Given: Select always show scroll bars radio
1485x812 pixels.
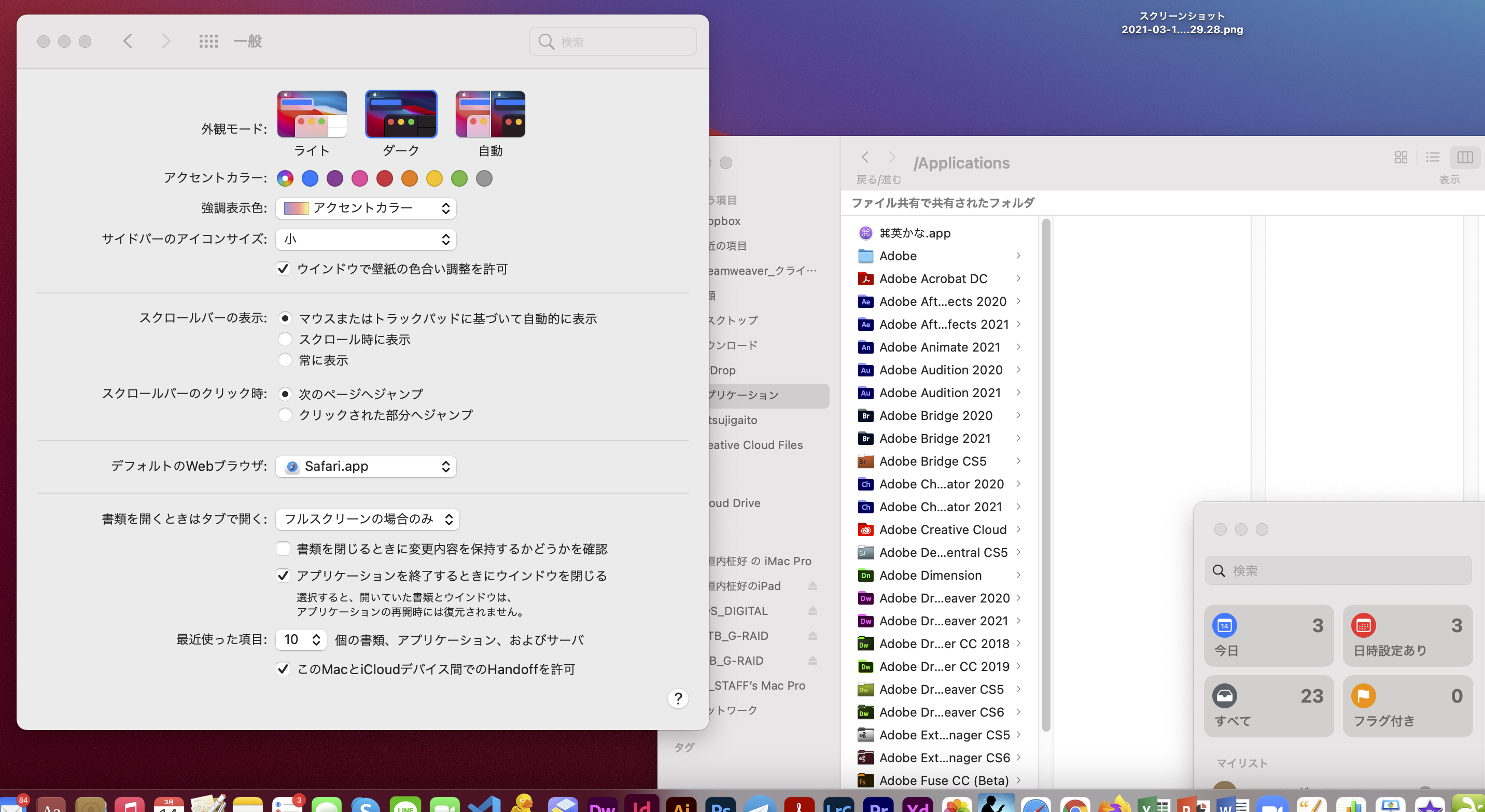Looking at the screenshot, I should tap(285, 360).
